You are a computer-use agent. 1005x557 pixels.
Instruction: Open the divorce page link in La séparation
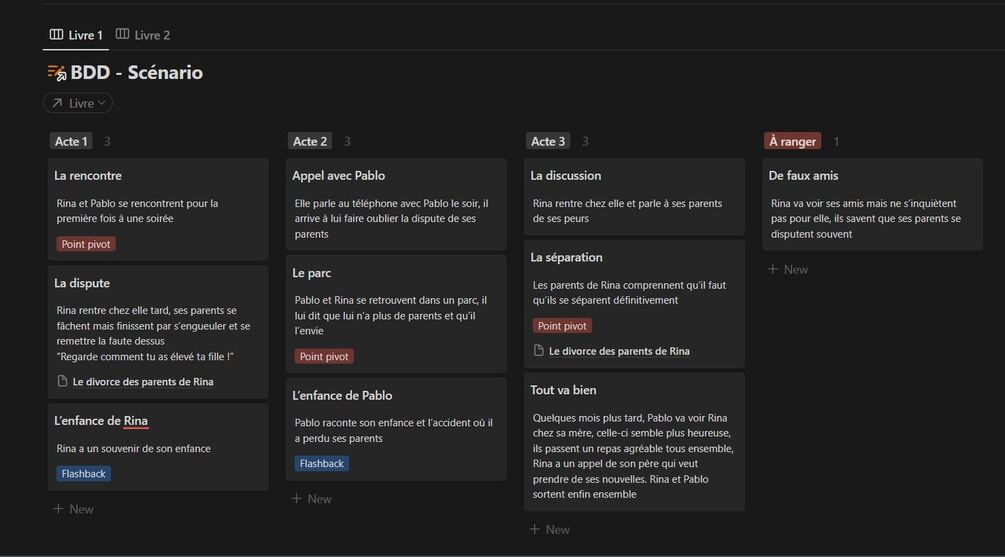619,351
